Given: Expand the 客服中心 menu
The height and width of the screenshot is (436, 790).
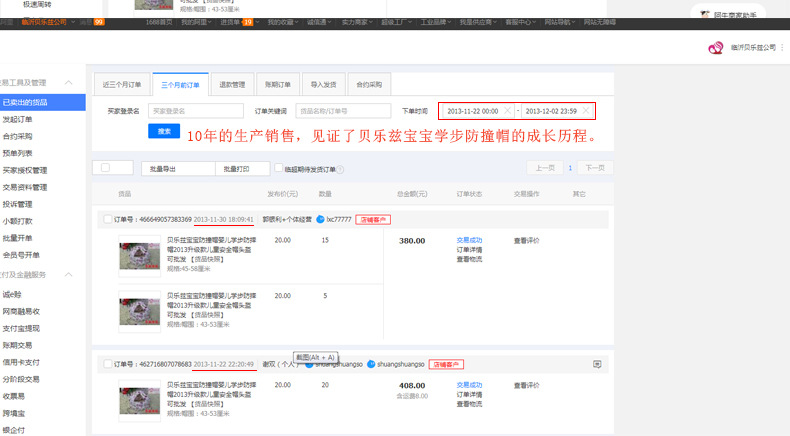Looking at the screenshot, I should (x=521, y=22).
